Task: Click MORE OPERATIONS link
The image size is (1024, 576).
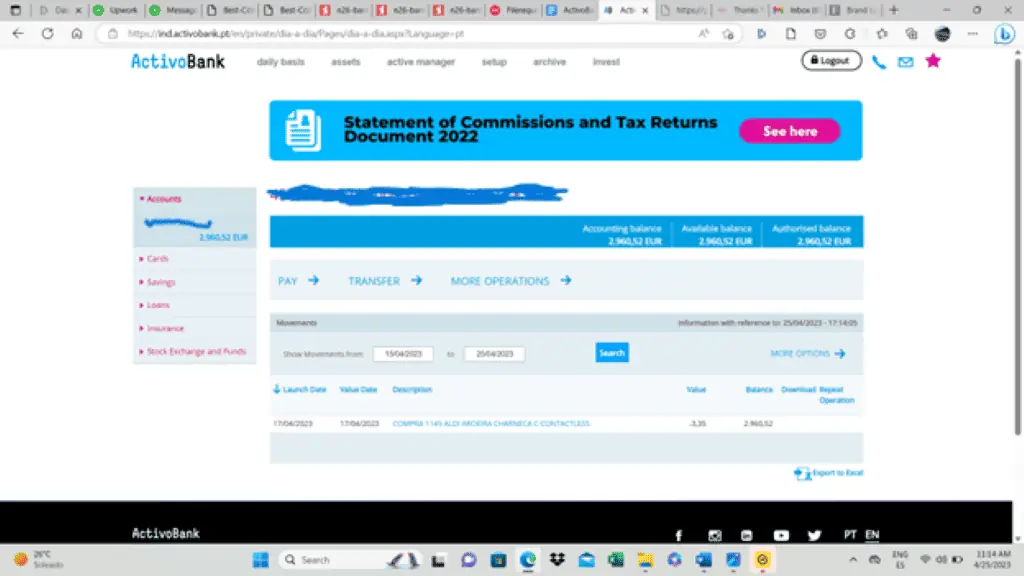Action: [x=511, y=281]
